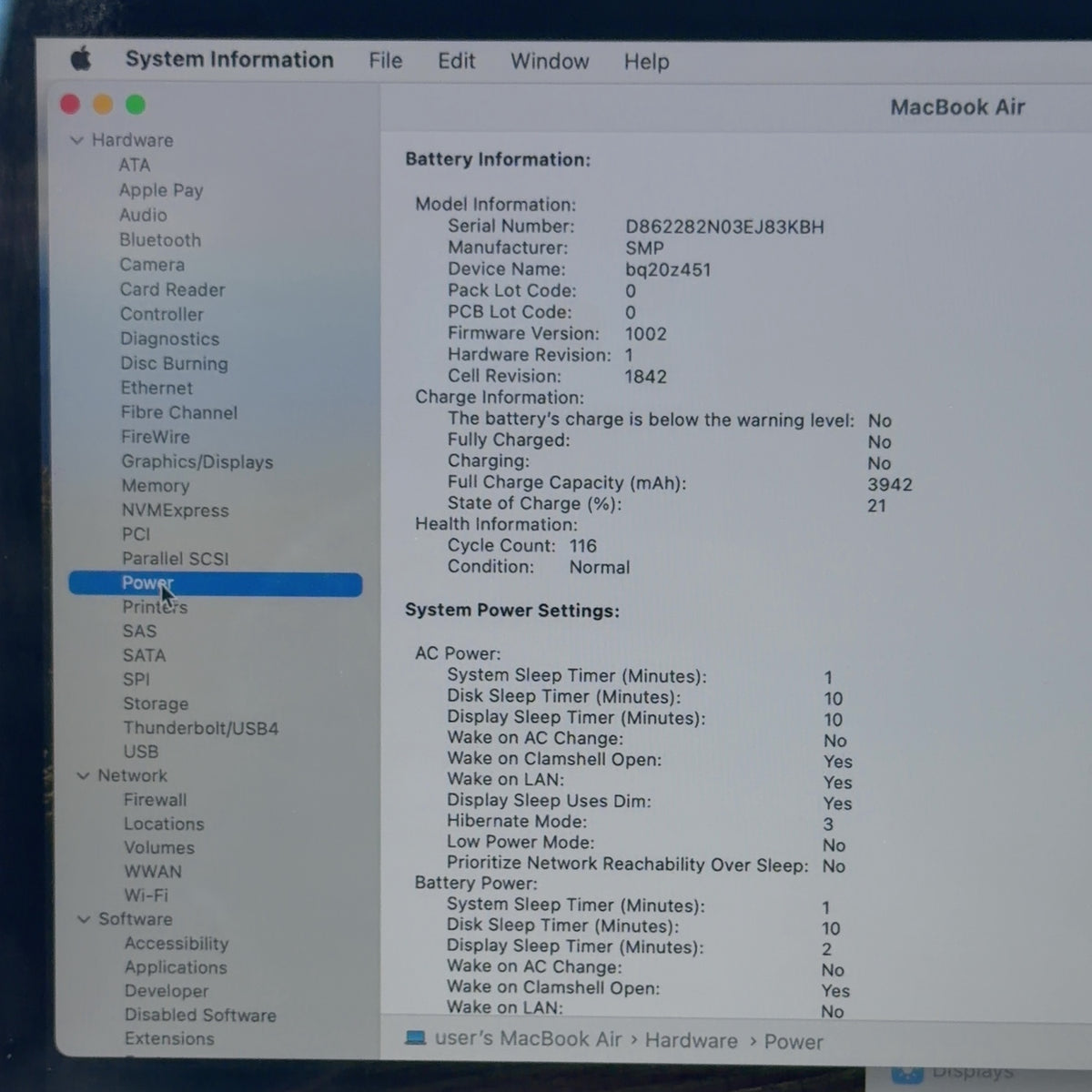This screenshot has height=1092, width=1092.
Task: Select Graphics/Displays in the sidebar
Action: click(197, 462)
